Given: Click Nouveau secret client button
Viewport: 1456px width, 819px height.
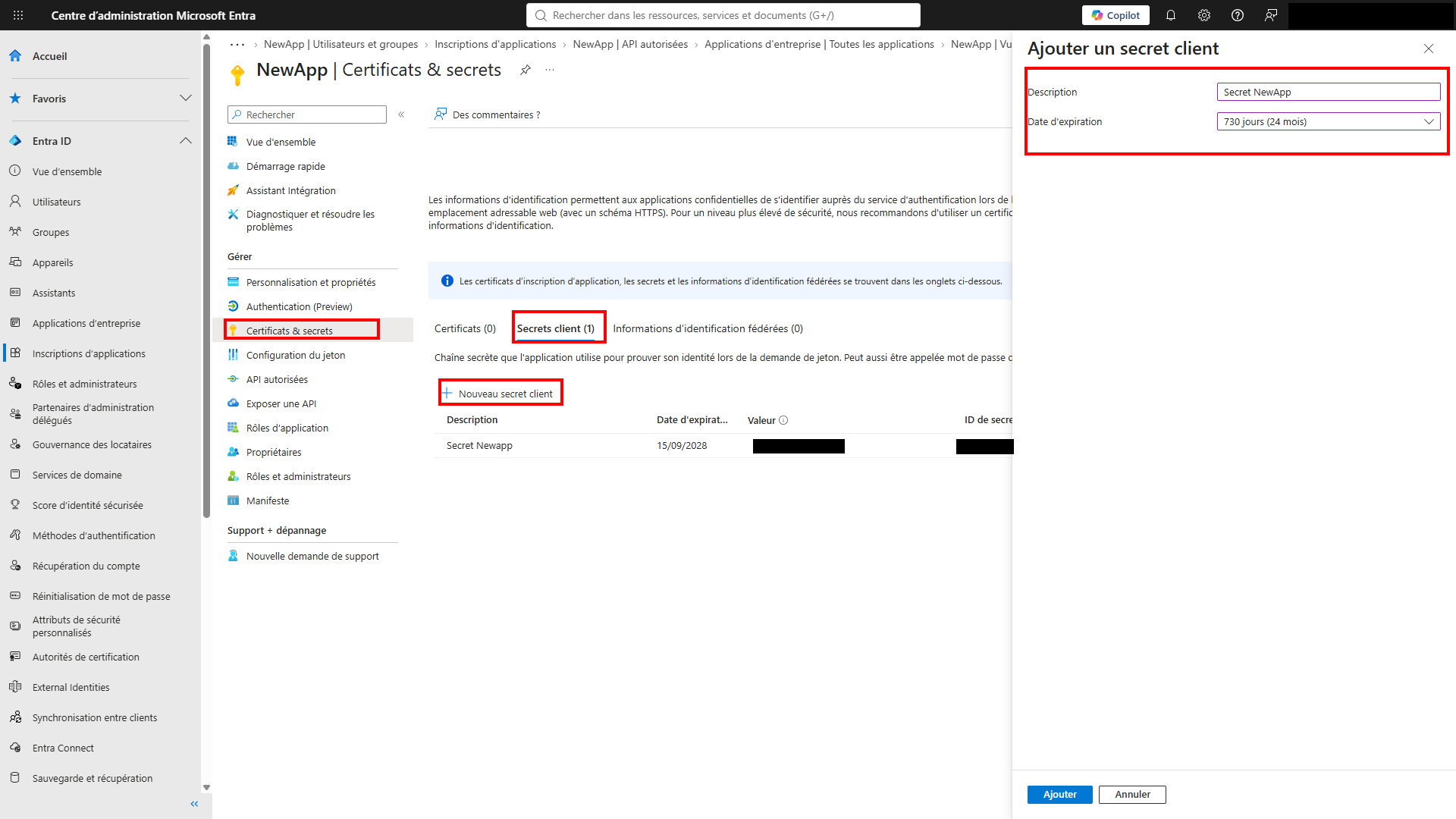Looking at the screenshot, I should [x=498, y=394].
